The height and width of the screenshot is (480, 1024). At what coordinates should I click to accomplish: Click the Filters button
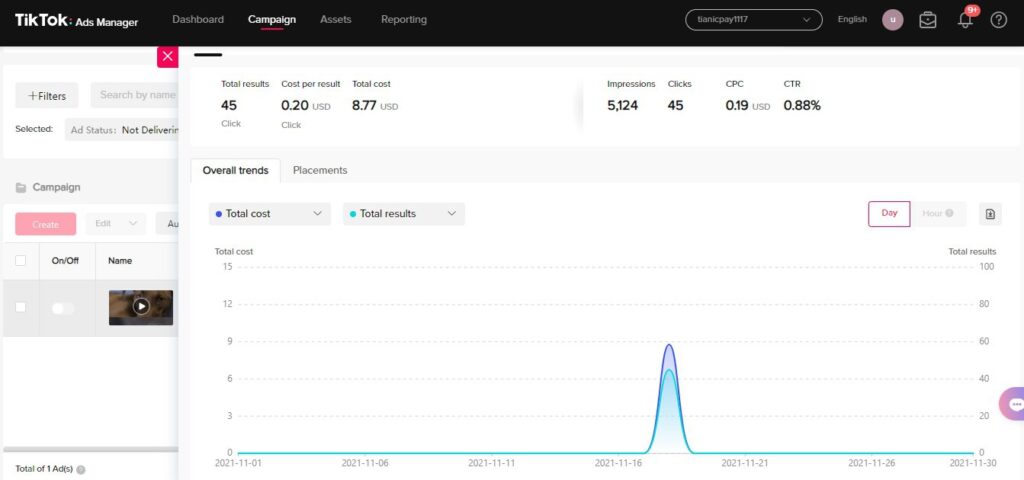click(47, 95)
